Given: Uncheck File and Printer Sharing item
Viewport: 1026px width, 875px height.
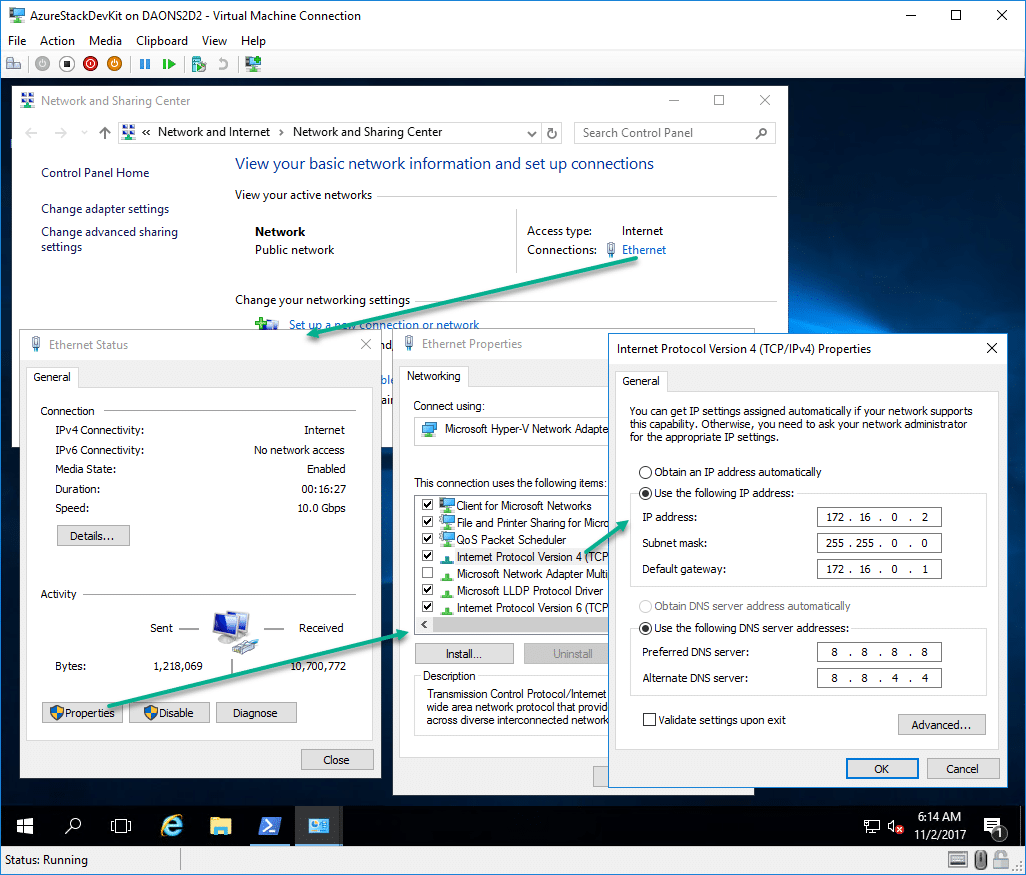Looking at the screenshot, I should [427, 522].
